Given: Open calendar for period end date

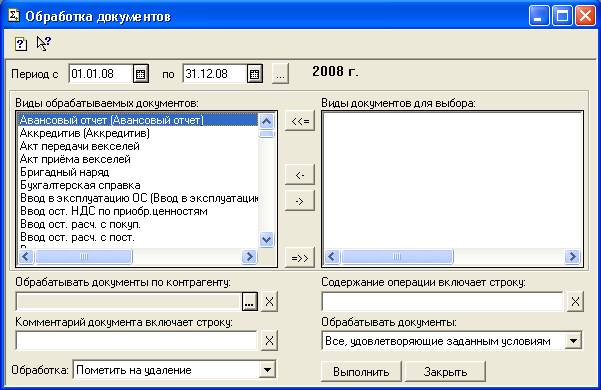Looking at the screenshot, I should click(255, 74).
